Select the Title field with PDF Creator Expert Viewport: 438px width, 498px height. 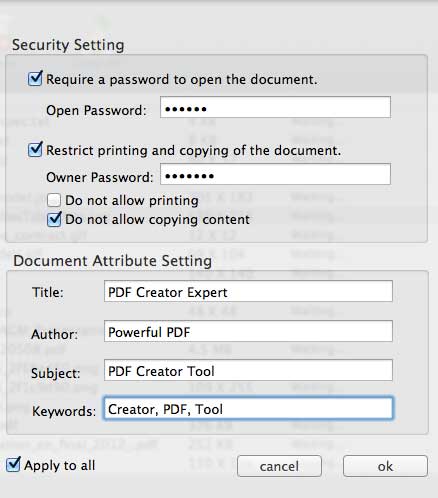[248, 291]
